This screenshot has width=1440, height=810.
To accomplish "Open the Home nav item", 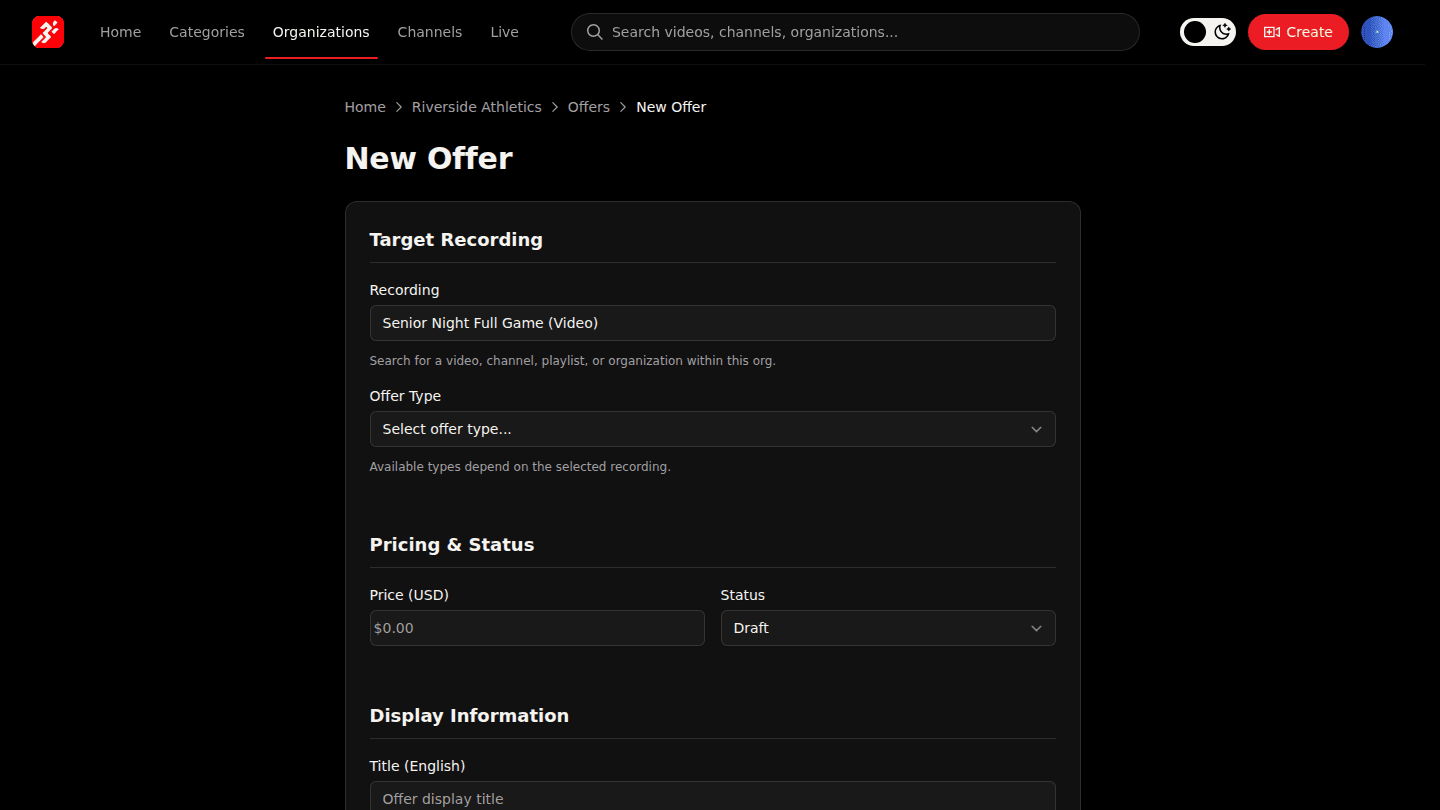I will point(120,32).
